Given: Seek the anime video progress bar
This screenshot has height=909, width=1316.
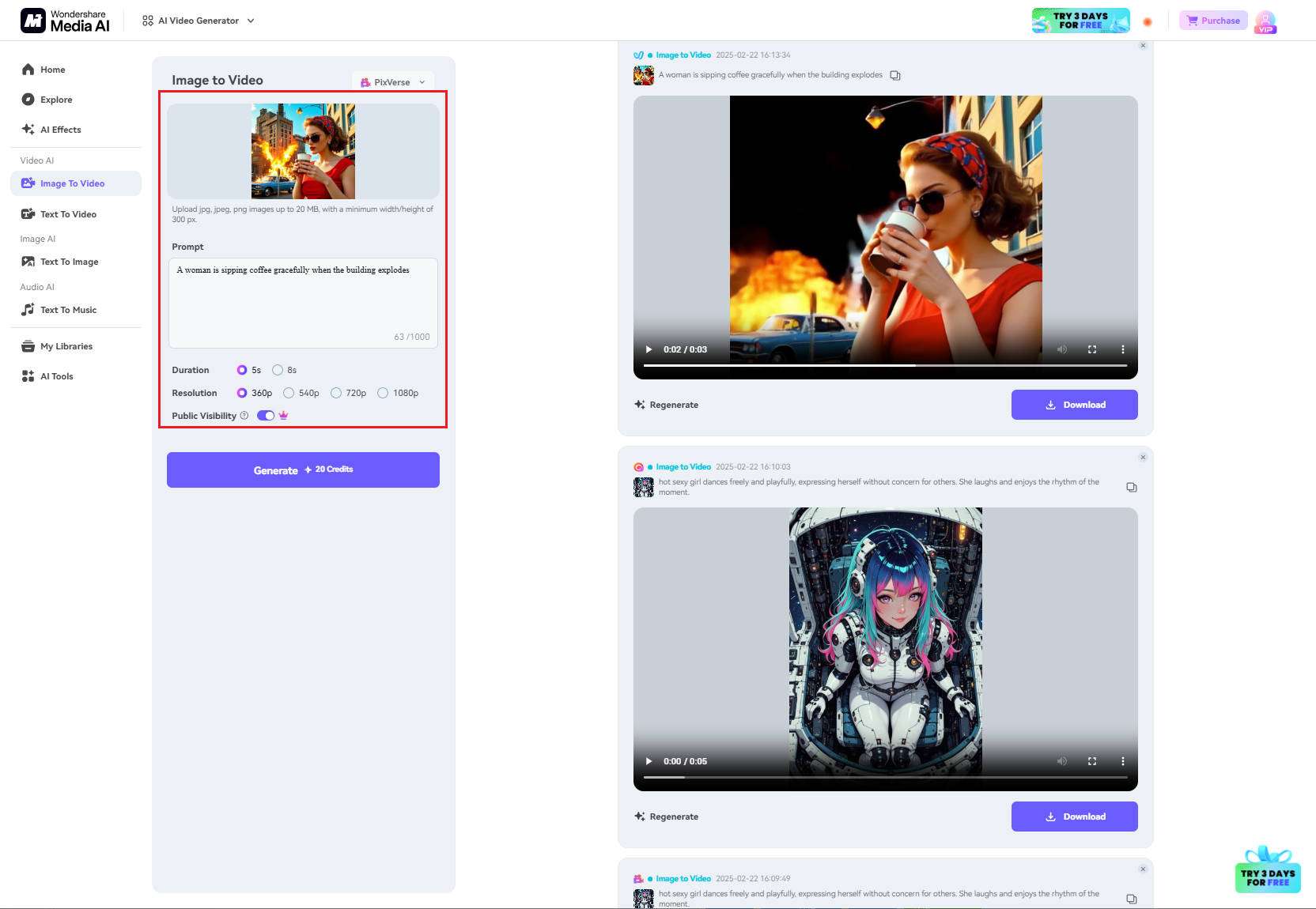Looking at the screenshot, I should pos(884,777).
